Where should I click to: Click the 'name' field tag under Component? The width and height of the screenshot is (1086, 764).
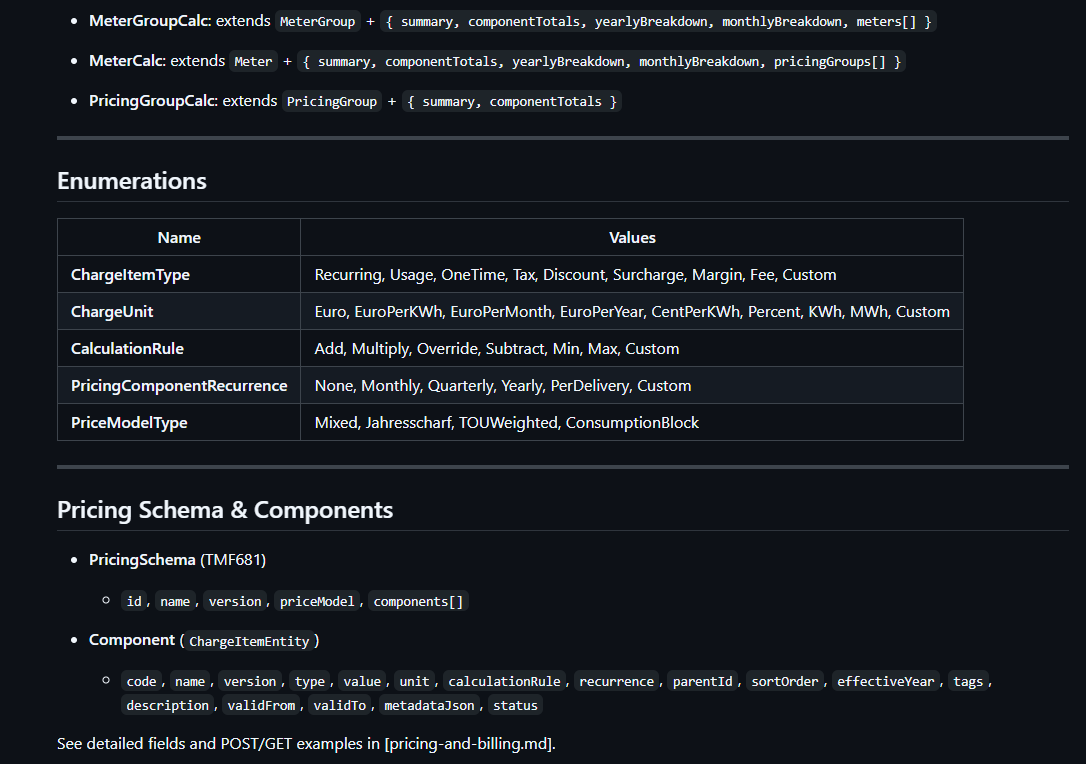click(190, 682)
